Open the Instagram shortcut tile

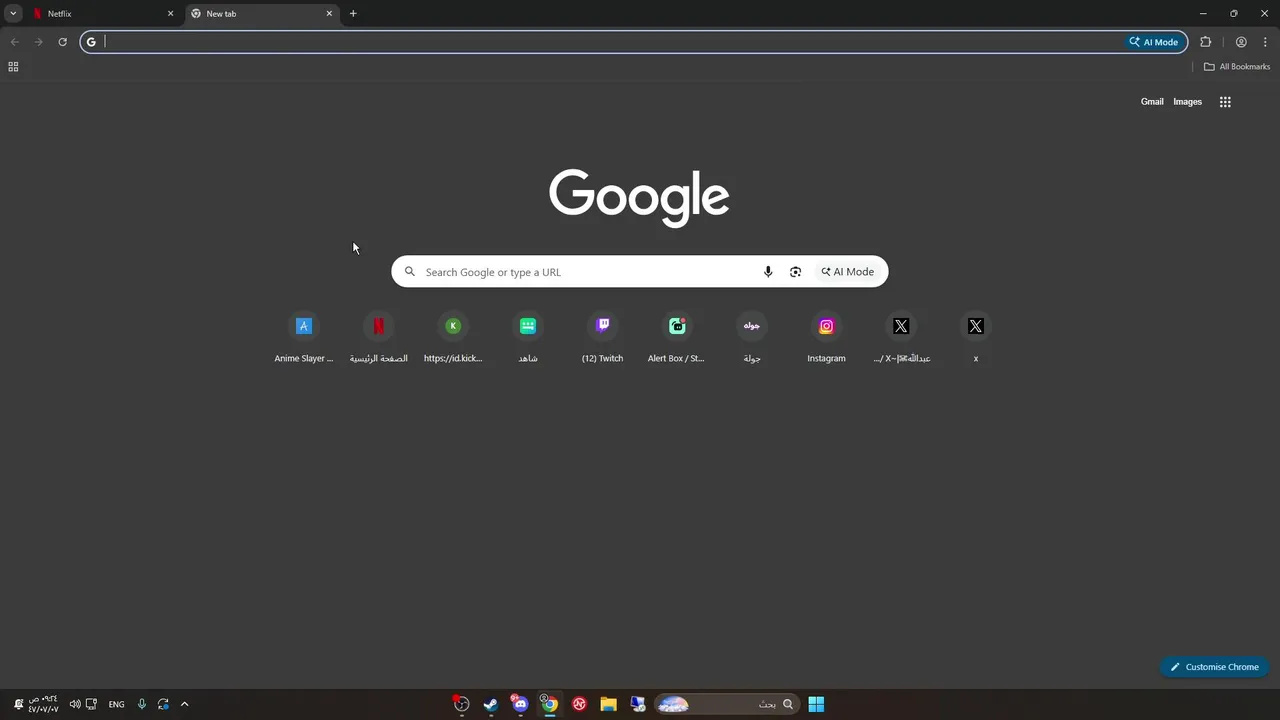click(826, 338)
